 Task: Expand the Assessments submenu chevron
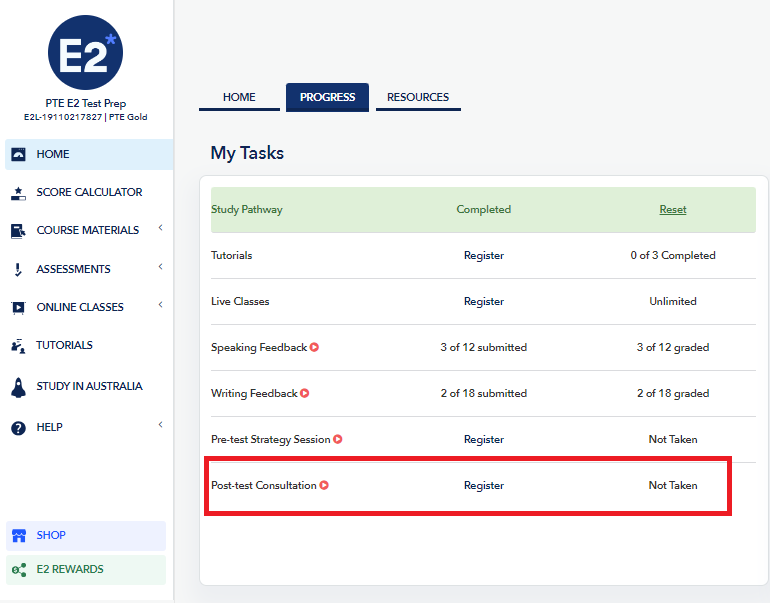point(160,267)
